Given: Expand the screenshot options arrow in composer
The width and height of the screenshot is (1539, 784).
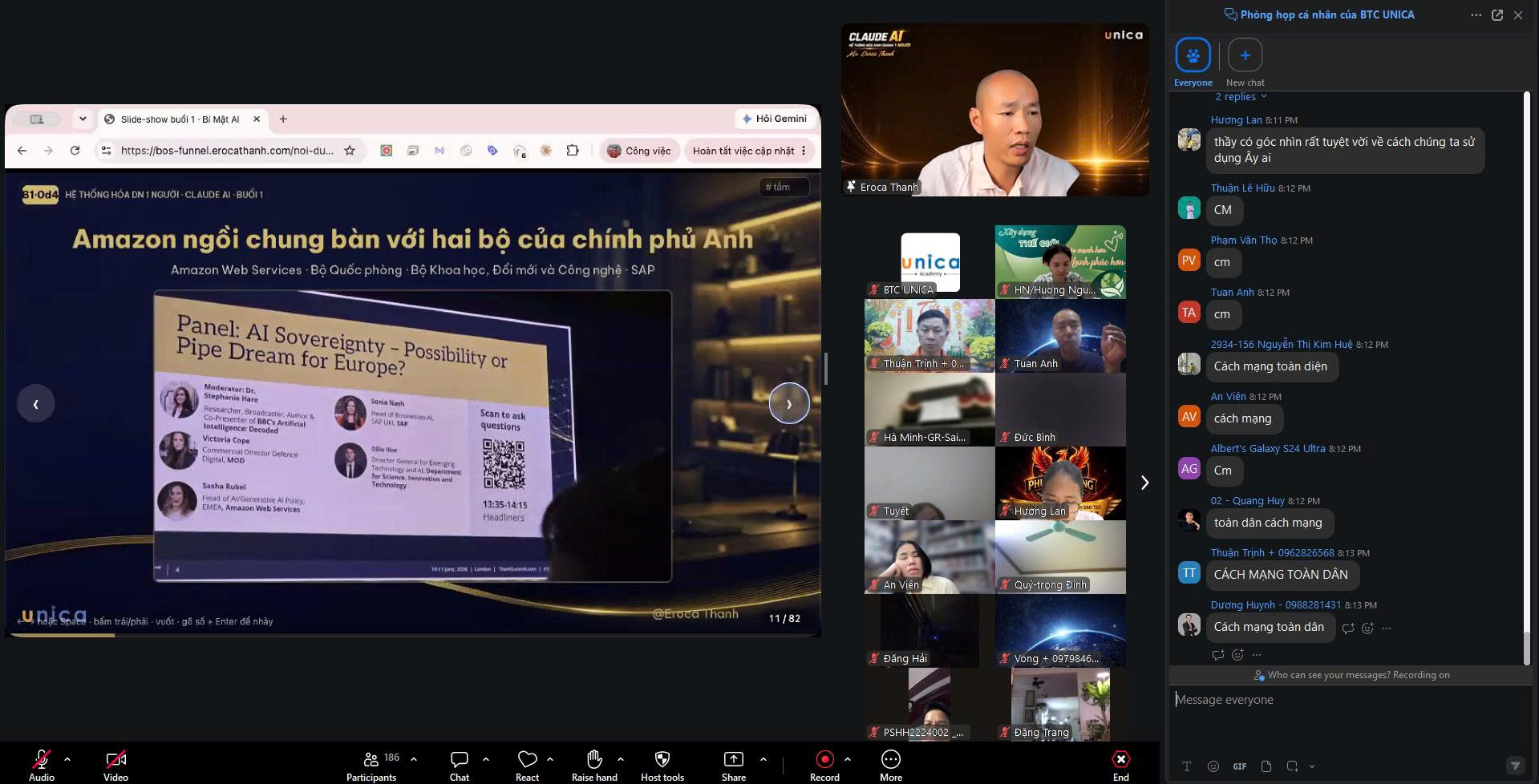Looking at the screenshot, I should [x=1312, y=766].
